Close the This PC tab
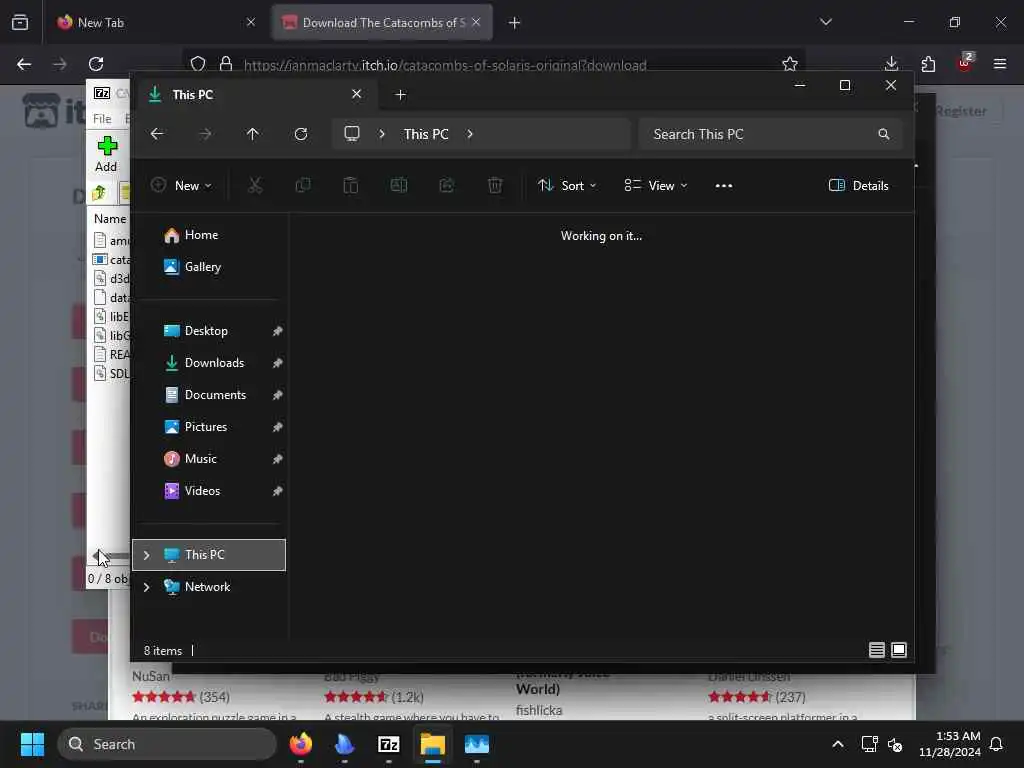 click(x=357, y=94)
